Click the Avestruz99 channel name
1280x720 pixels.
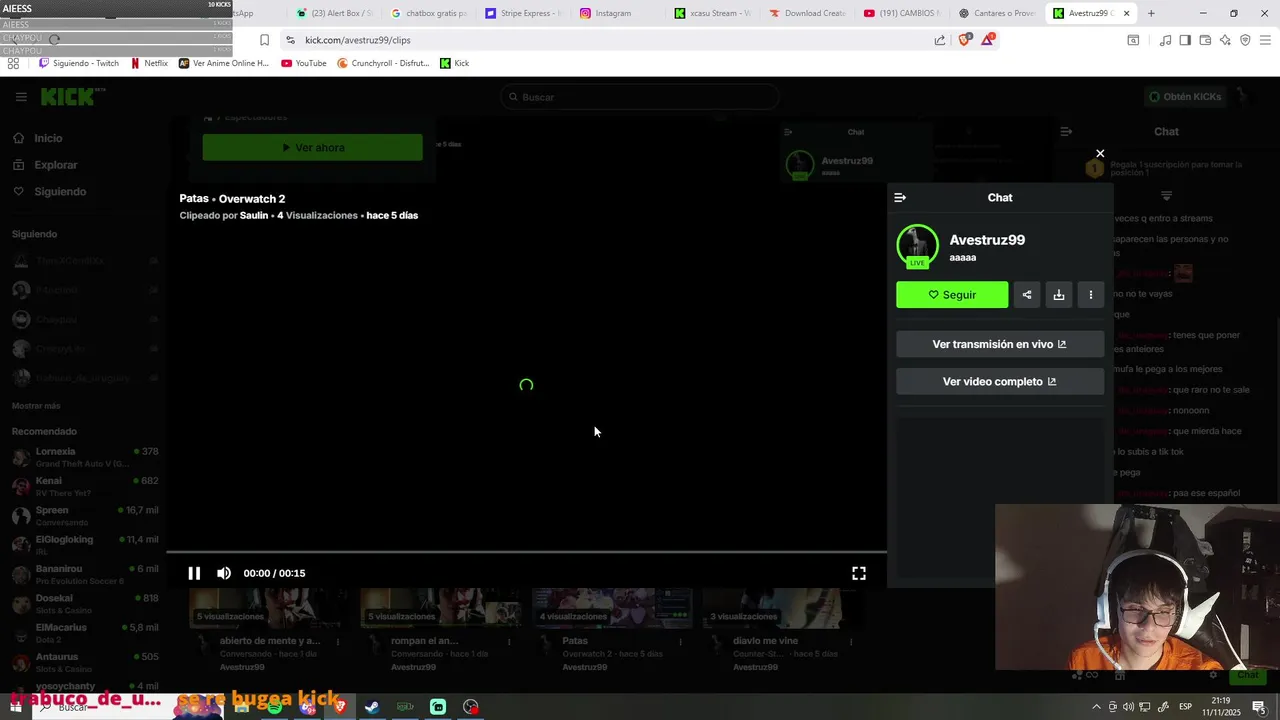pyautogui.click(x=987, y=240)
